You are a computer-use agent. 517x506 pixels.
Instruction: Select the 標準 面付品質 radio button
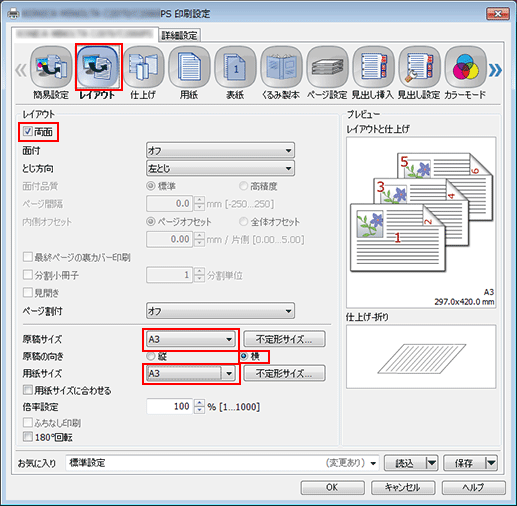point(151,186)
